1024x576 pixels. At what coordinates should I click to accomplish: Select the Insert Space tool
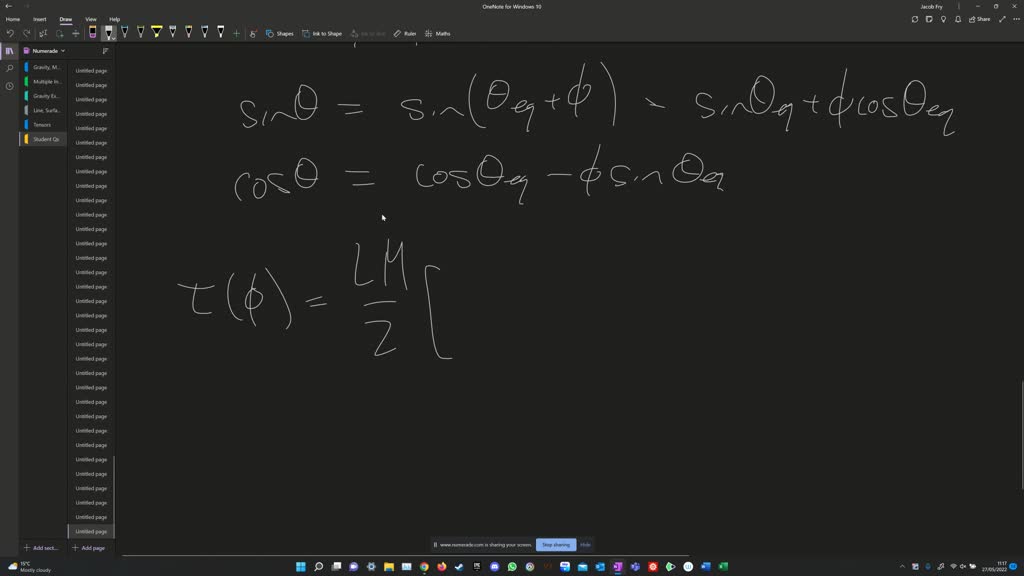coord(76,33)
